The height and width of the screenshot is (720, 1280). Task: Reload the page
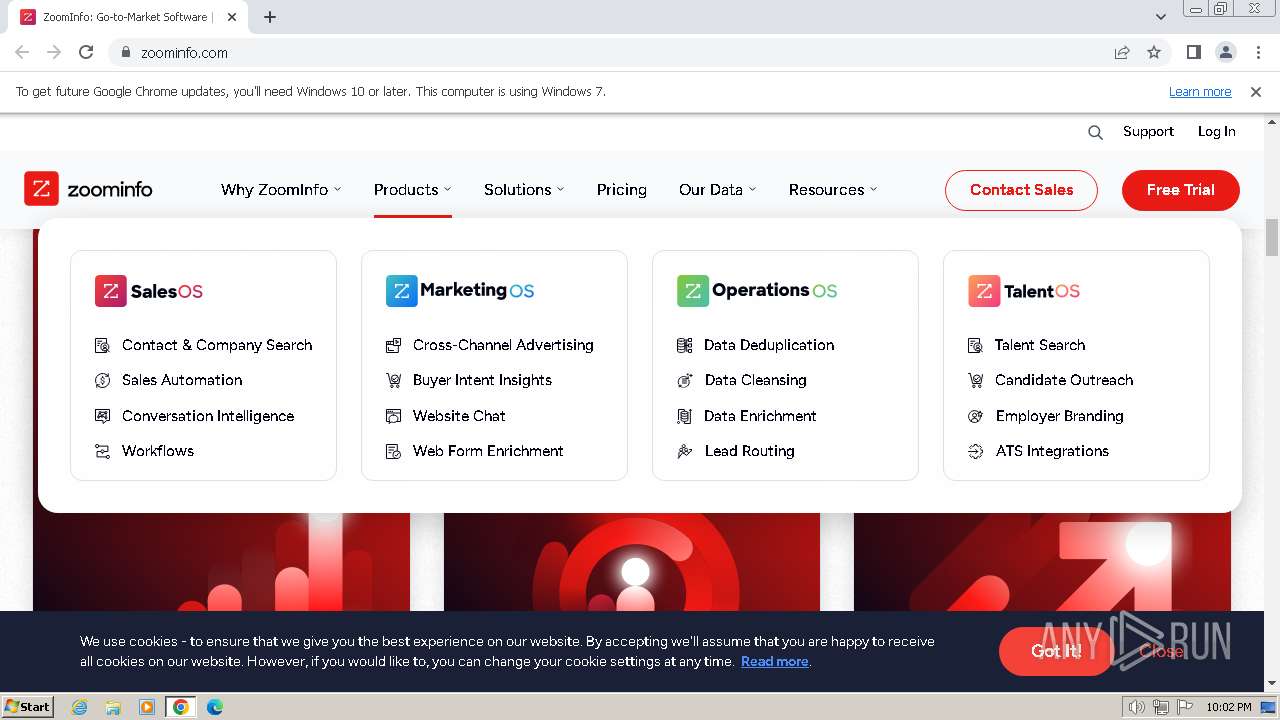click(86, 53)
